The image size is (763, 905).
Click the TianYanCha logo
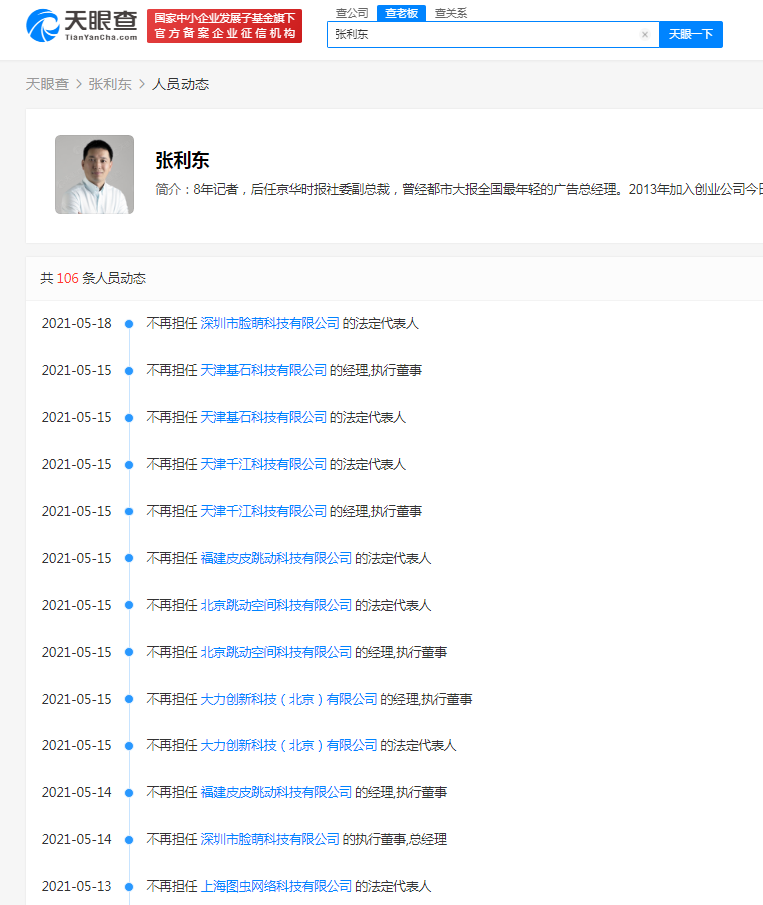81,25
